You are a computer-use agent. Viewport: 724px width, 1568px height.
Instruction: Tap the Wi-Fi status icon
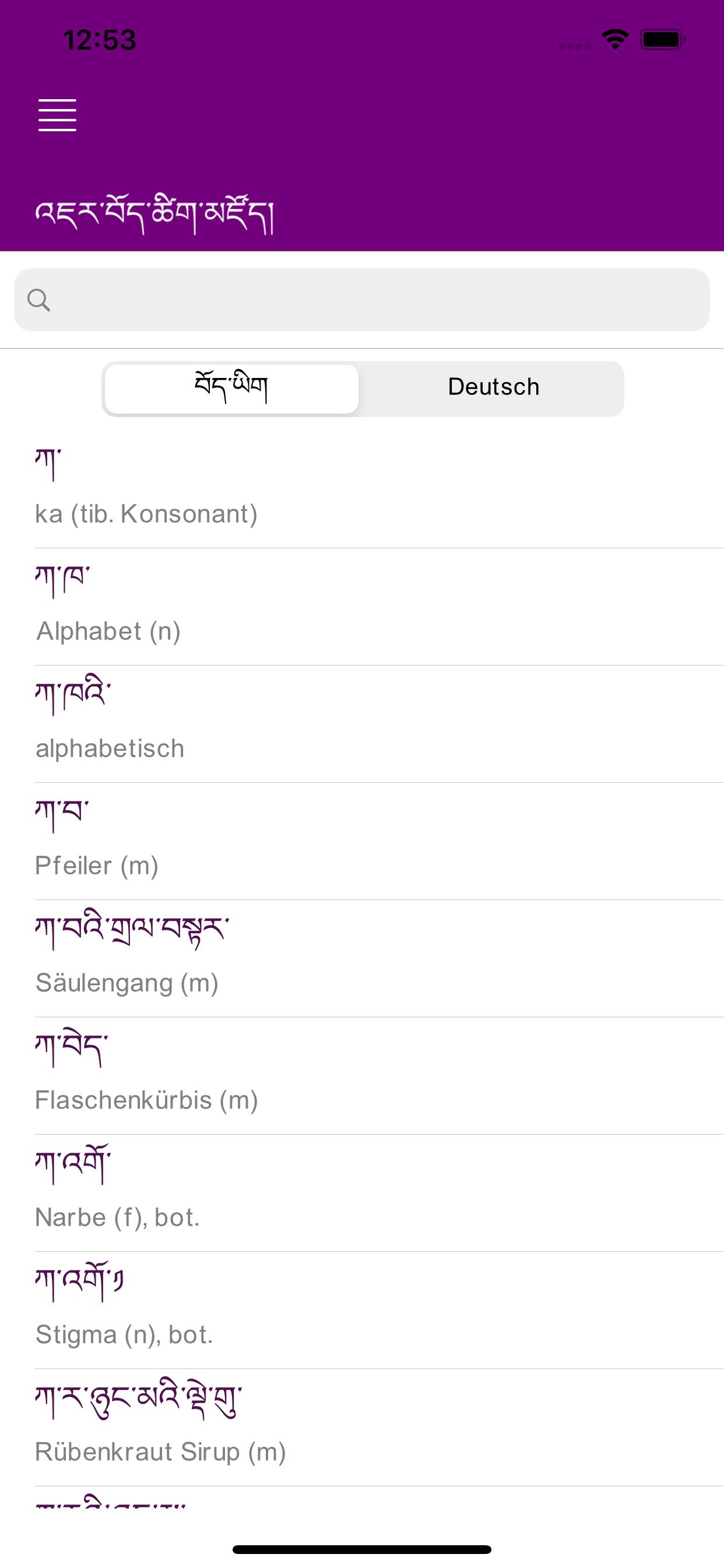click(614, 40)
